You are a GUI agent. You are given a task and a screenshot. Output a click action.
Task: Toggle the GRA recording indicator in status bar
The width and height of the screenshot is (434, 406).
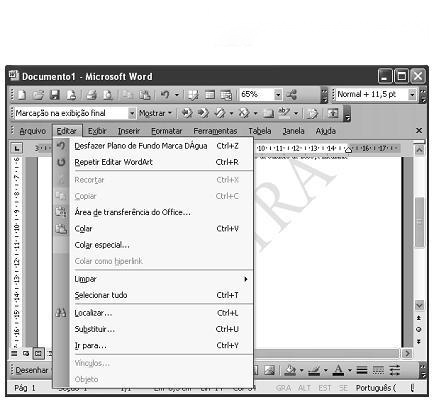(283, 388)
